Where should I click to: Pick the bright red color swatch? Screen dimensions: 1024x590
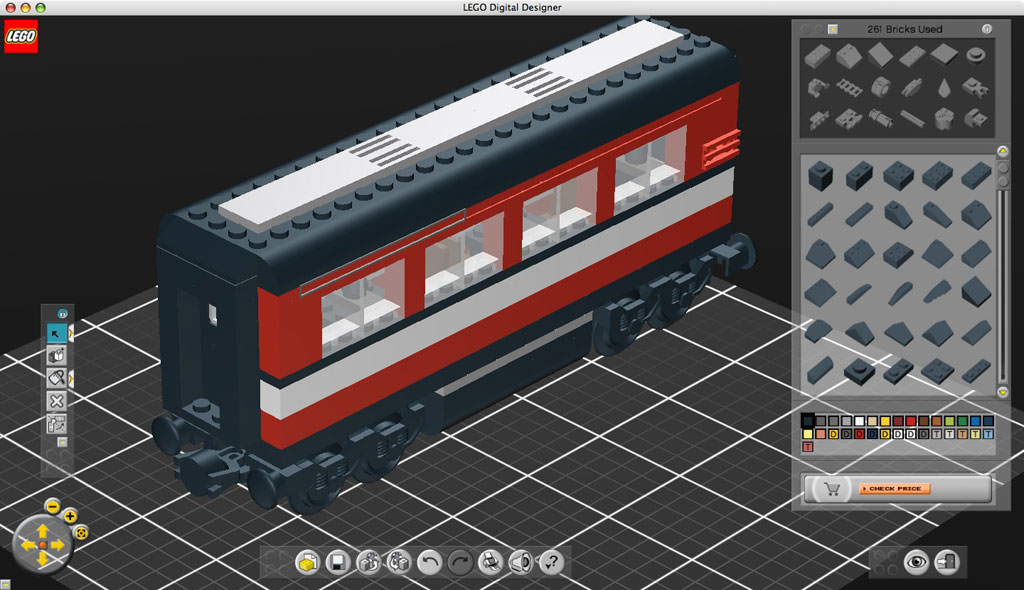[x=910, y=421]
